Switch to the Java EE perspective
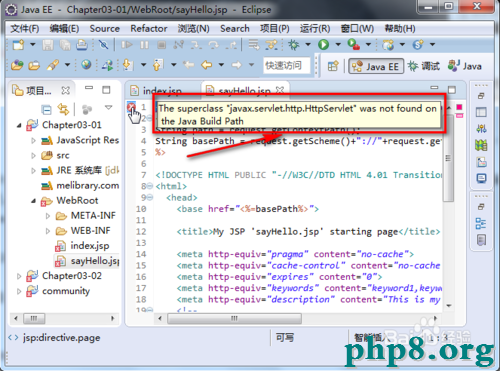 376,66
